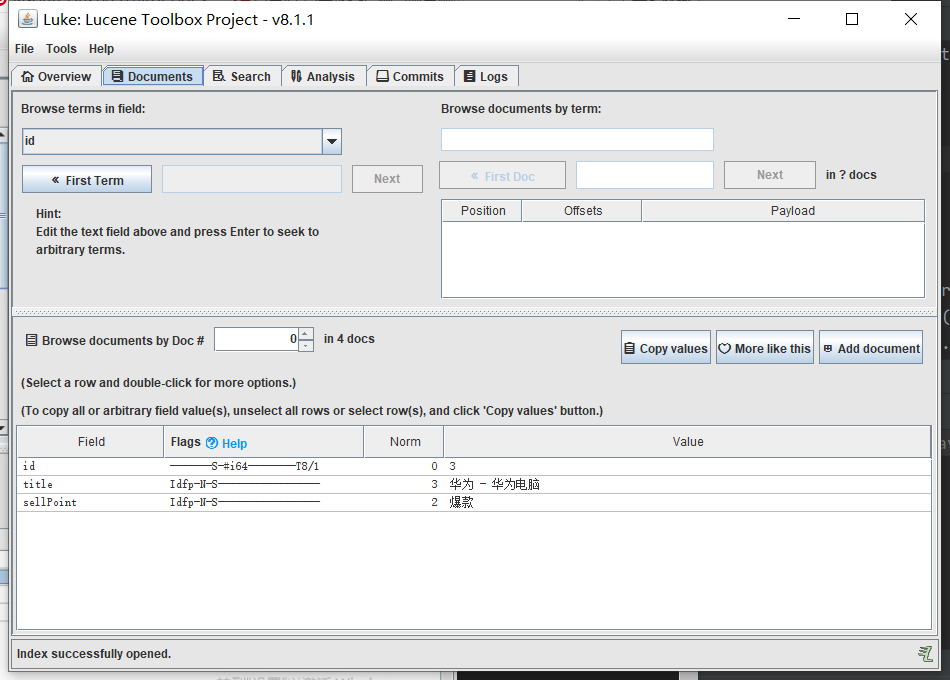Click Next button for terms
Screen dimensions: 950x680
(x=387, y=179)
